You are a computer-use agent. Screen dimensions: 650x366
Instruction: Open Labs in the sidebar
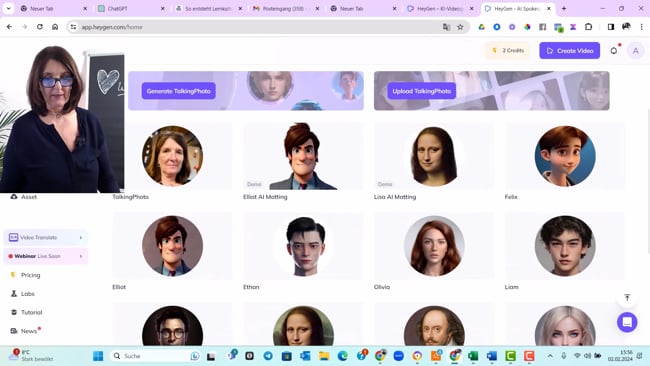(23, 293)
